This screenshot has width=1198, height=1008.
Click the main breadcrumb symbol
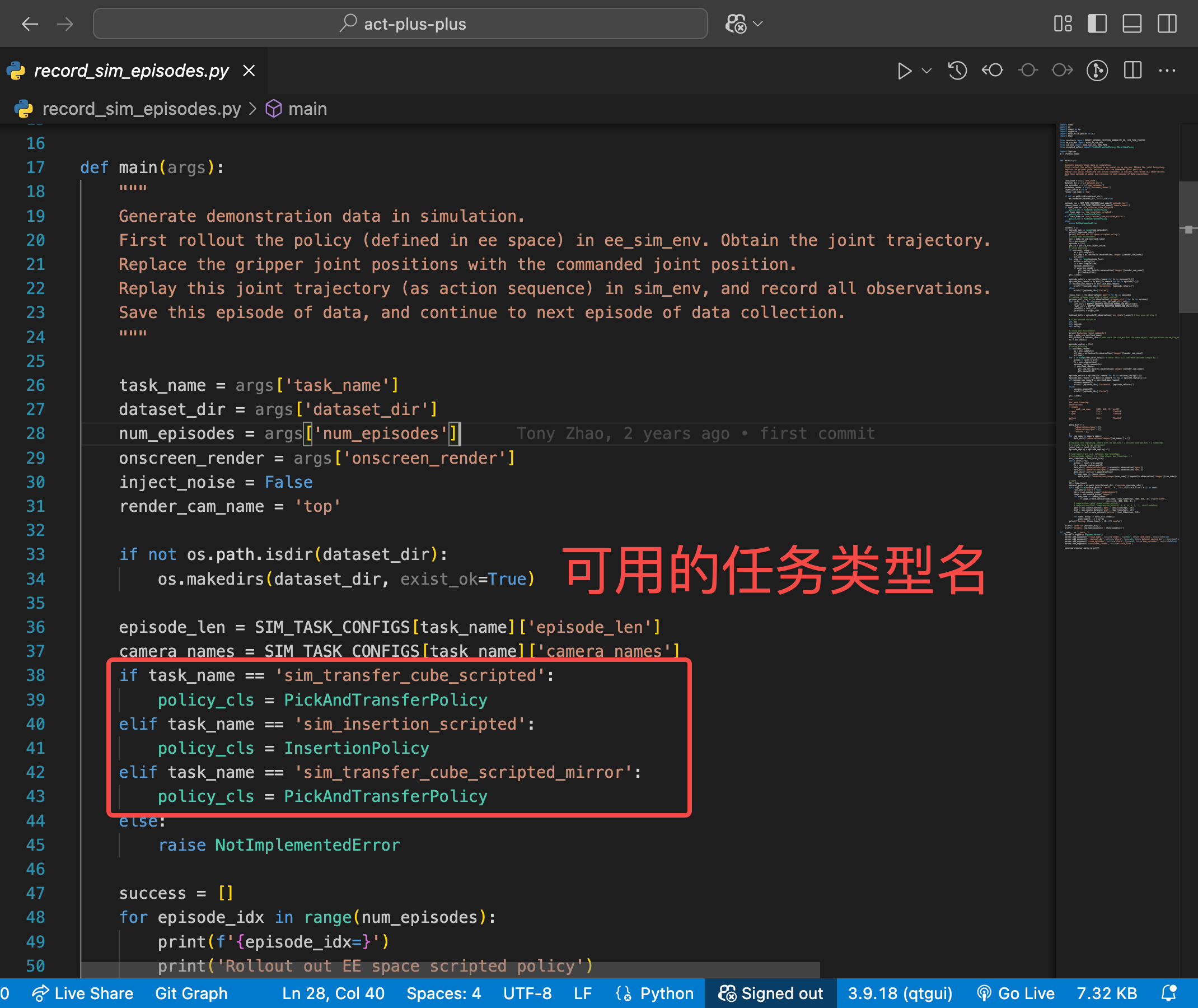click(x=307, y=109)
